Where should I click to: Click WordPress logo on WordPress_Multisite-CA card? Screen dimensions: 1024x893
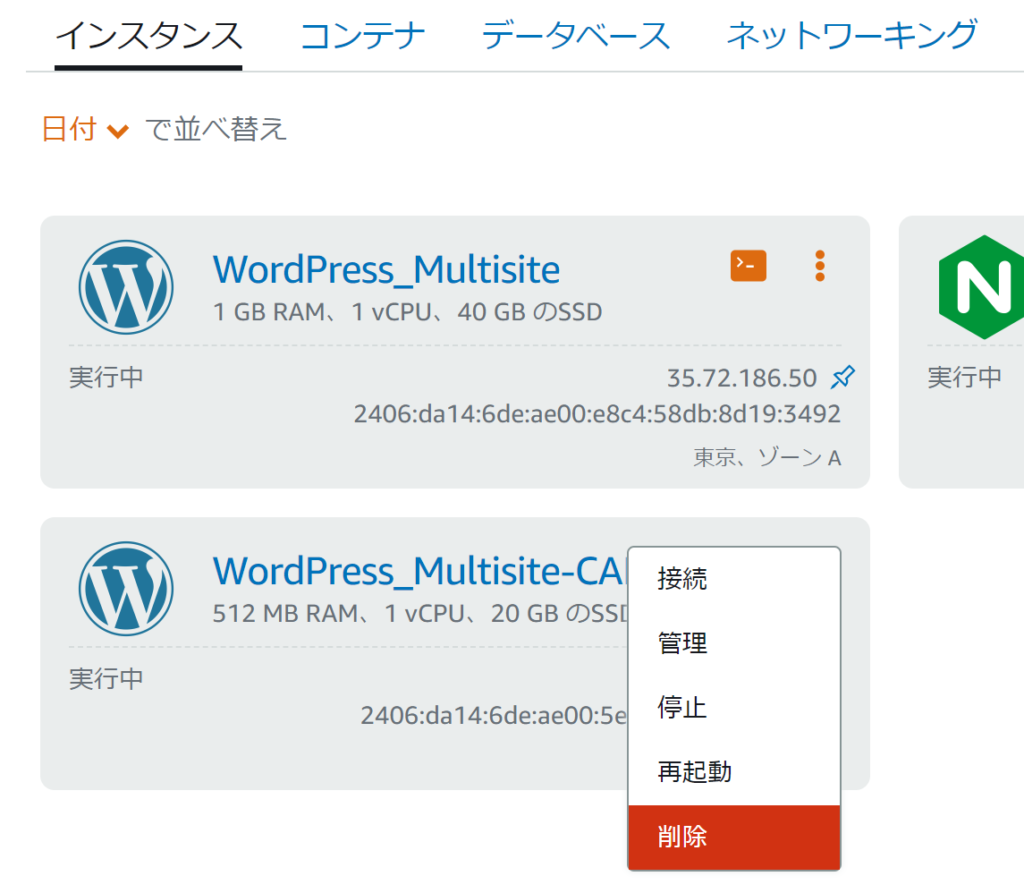(x=126, y=588)
